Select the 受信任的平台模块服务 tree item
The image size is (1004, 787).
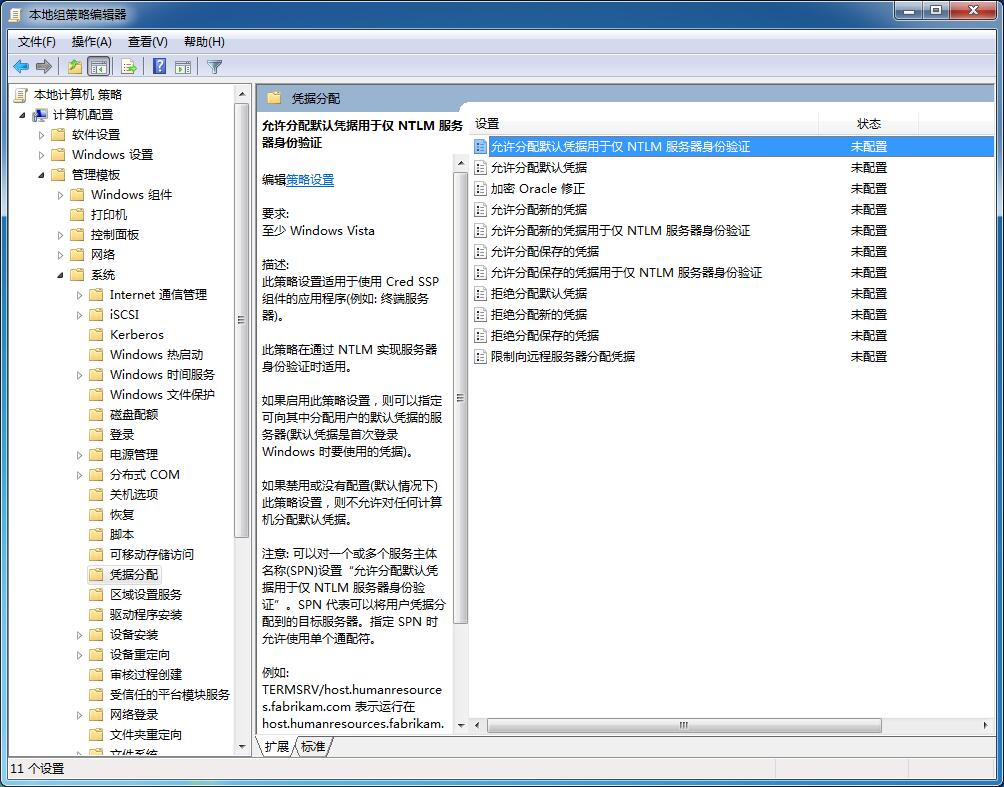tap(170, 695)
